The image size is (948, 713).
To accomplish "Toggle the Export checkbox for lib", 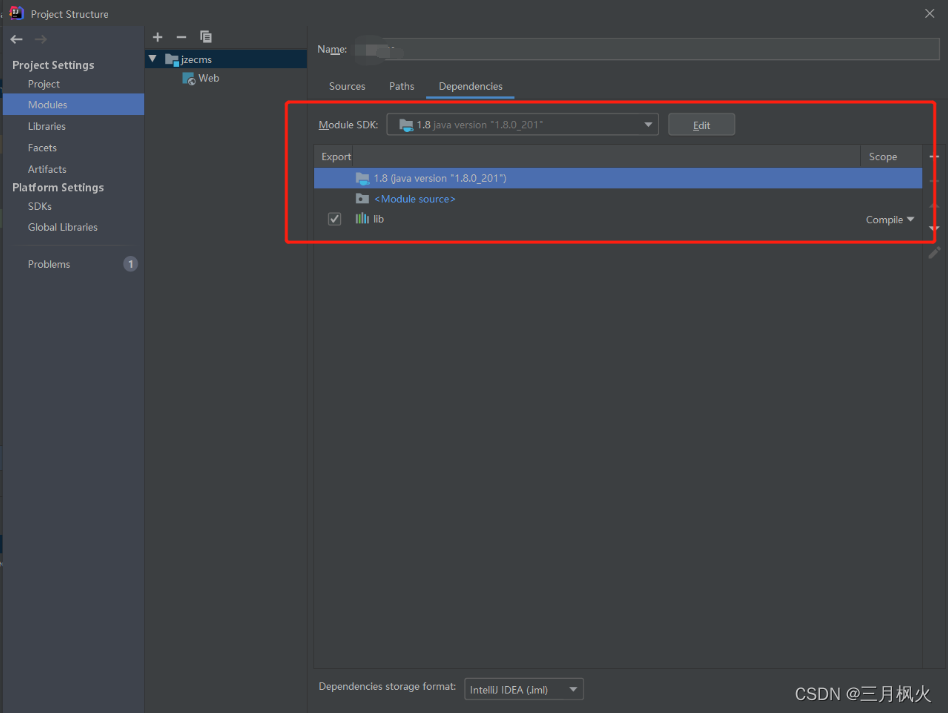I will [335, 219].
